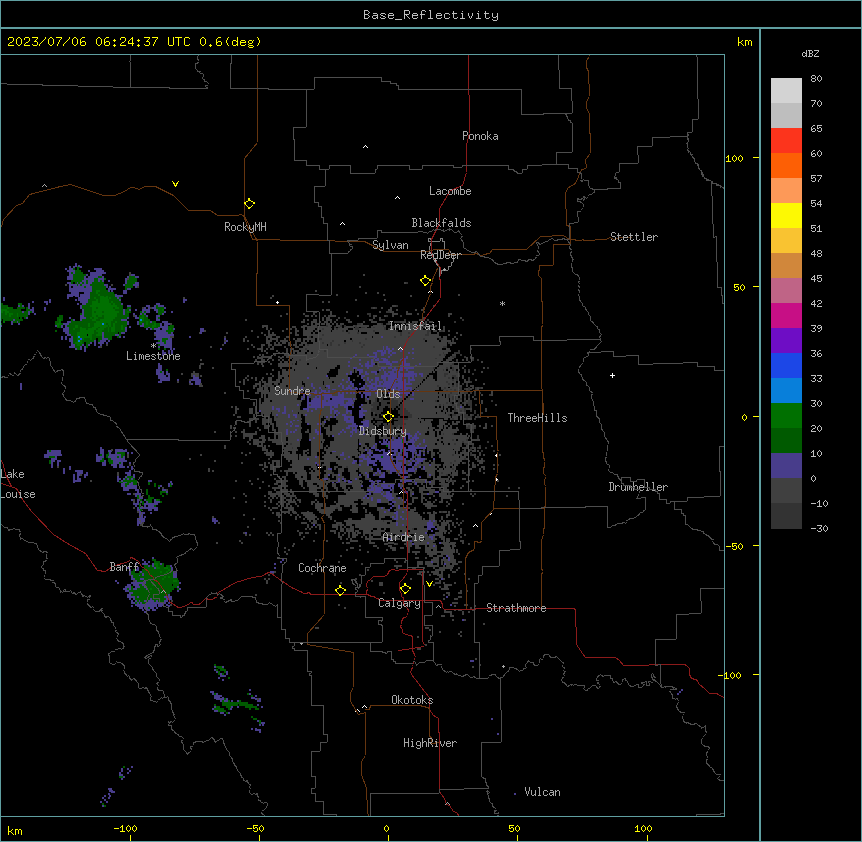The width and height of the screenshot is (862, 842).
Task: Select the magenta swatch between 42 and 39 dBZ
Action: pos(786,315)
